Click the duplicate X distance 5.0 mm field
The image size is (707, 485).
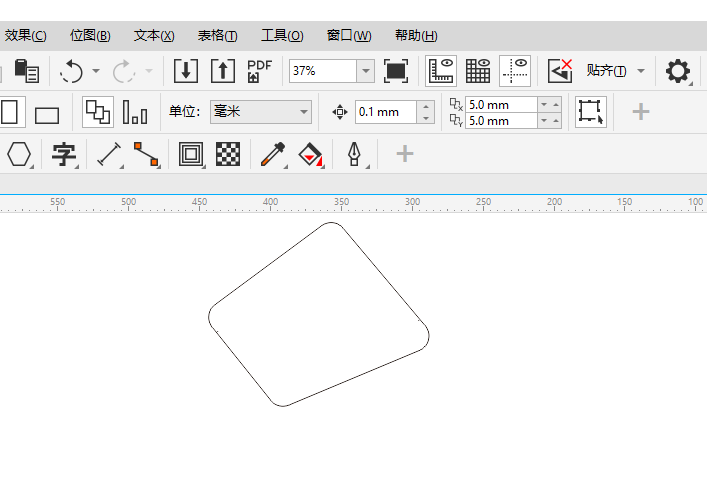(x=501, y=105)
